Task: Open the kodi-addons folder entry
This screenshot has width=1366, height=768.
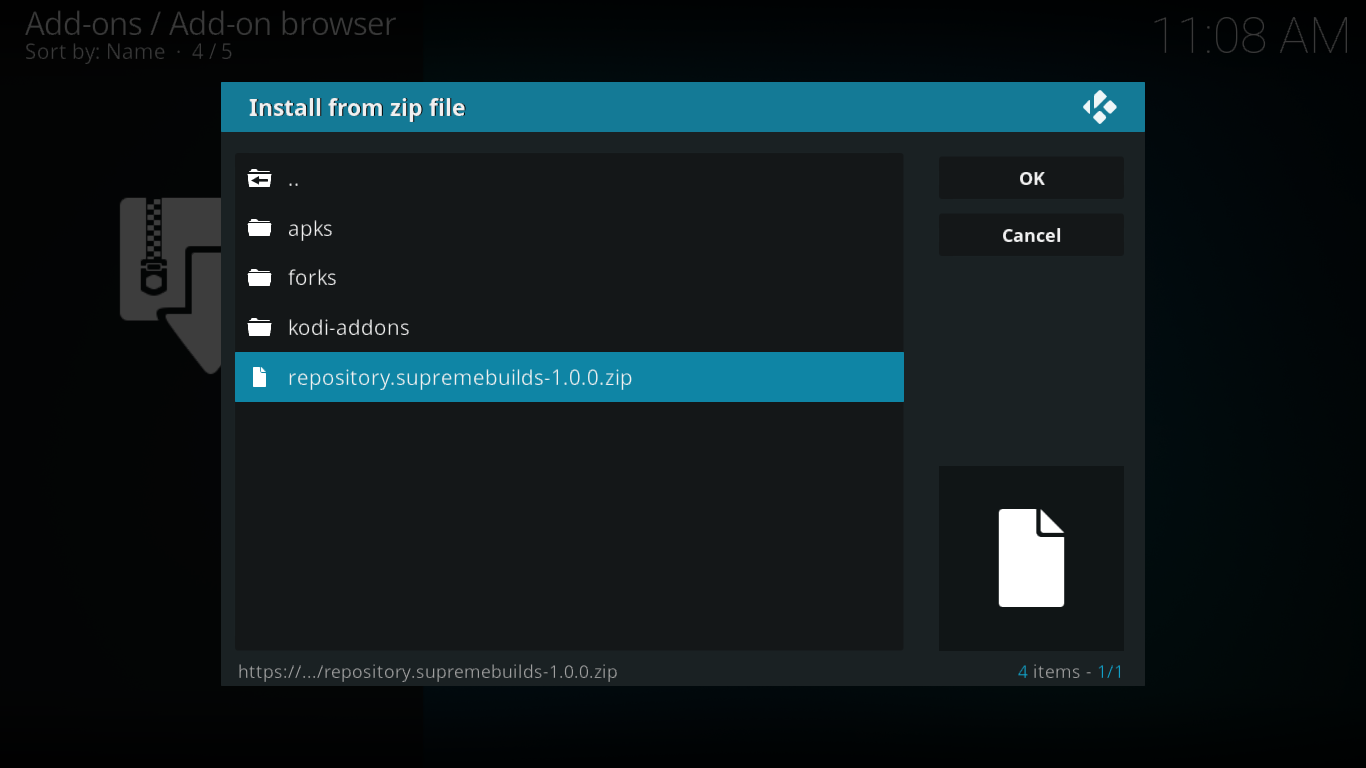Action: 569,327
